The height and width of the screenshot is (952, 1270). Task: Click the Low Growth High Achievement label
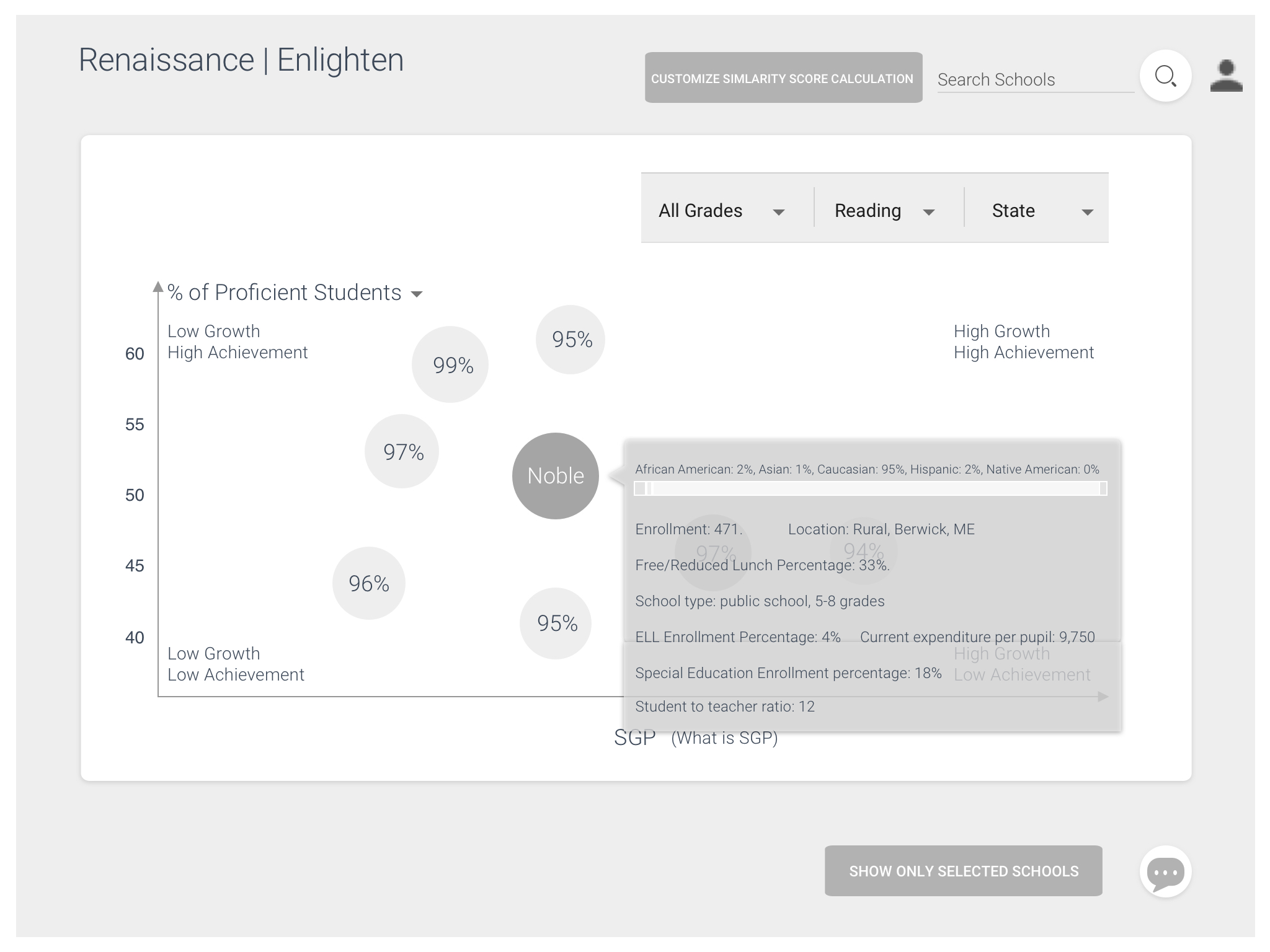tap(238, 342)
